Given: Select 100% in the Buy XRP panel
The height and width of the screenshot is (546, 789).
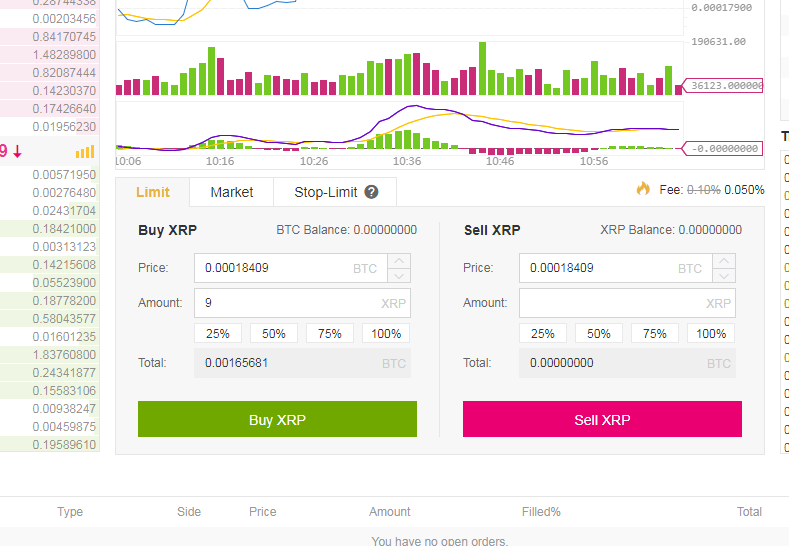Looking at the screenshot, I should click(386, 334).
